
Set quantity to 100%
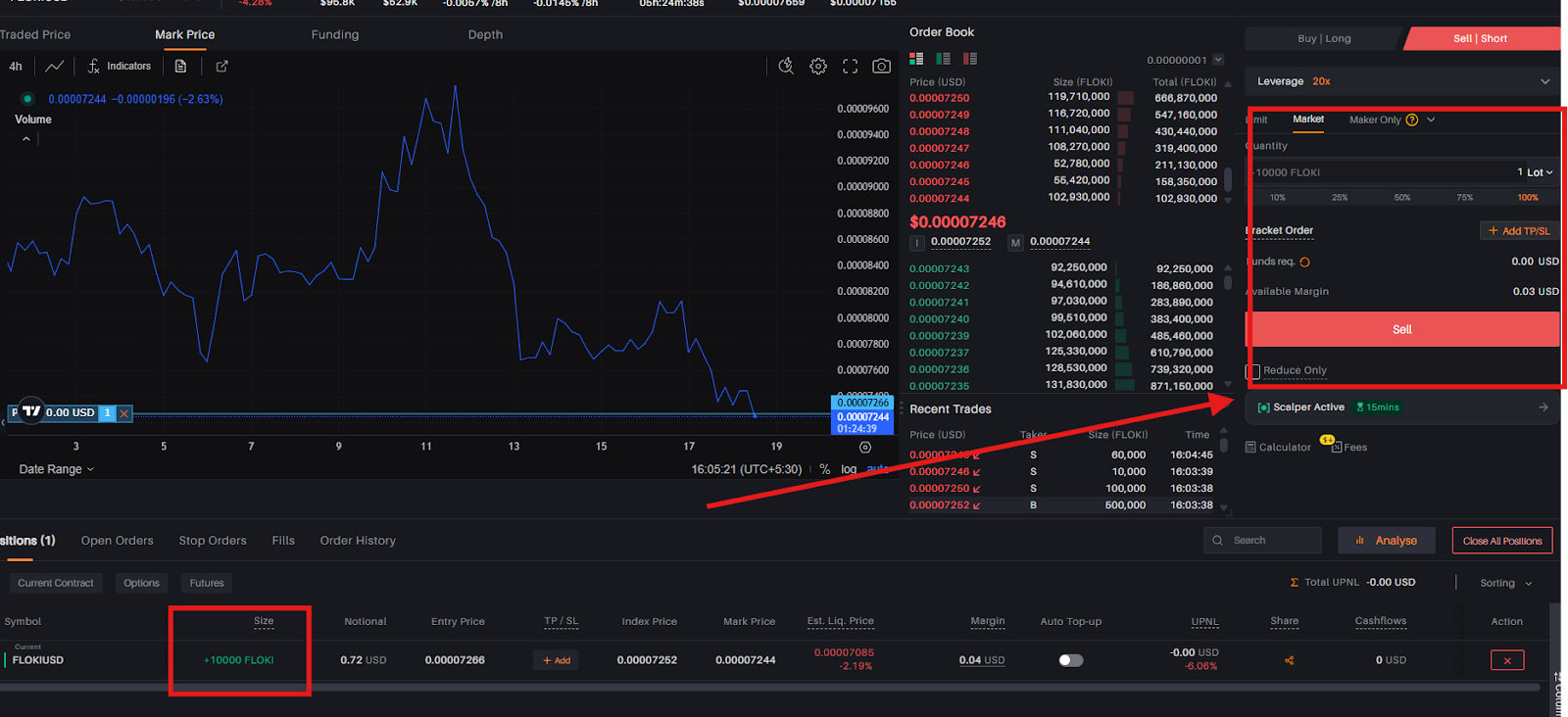[1528, 198]
